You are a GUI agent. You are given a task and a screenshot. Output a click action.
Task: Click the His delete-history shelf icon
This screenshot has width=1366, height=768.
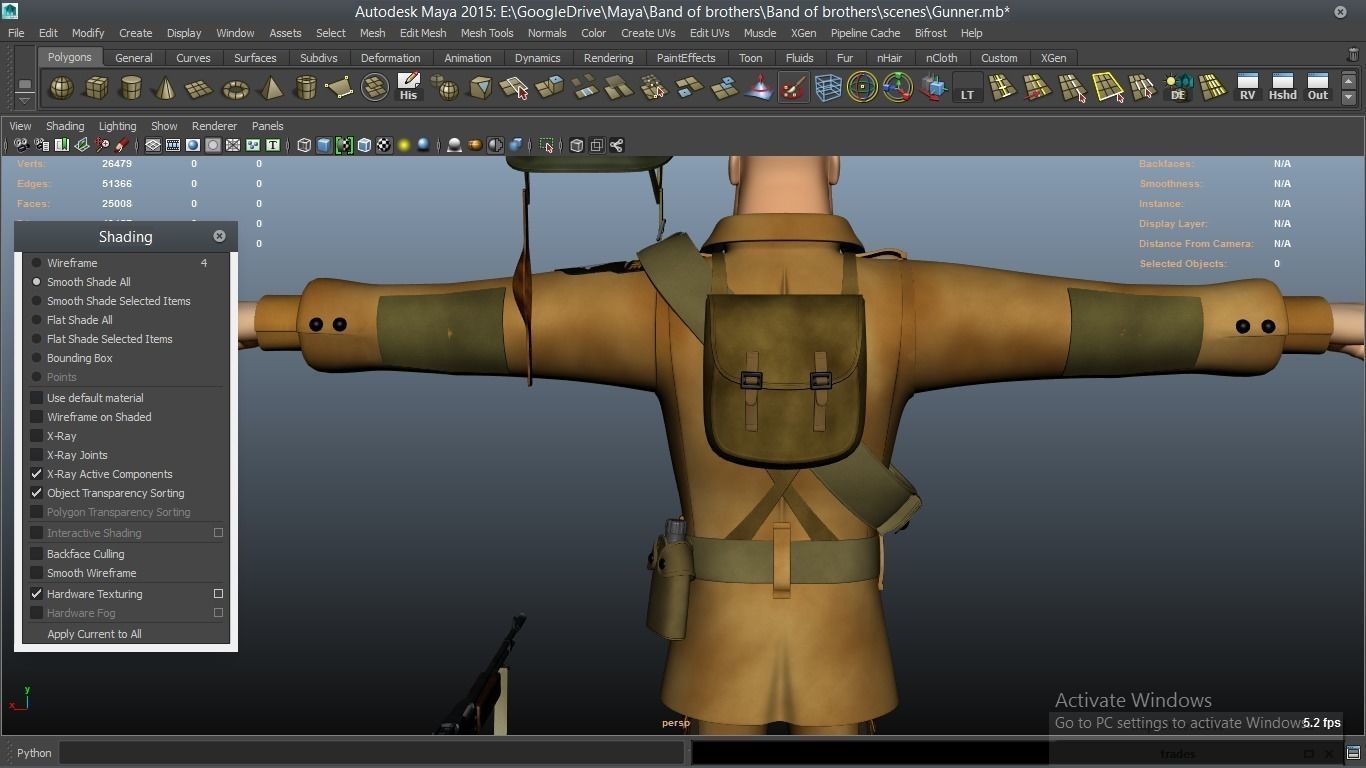click(408, 88)
